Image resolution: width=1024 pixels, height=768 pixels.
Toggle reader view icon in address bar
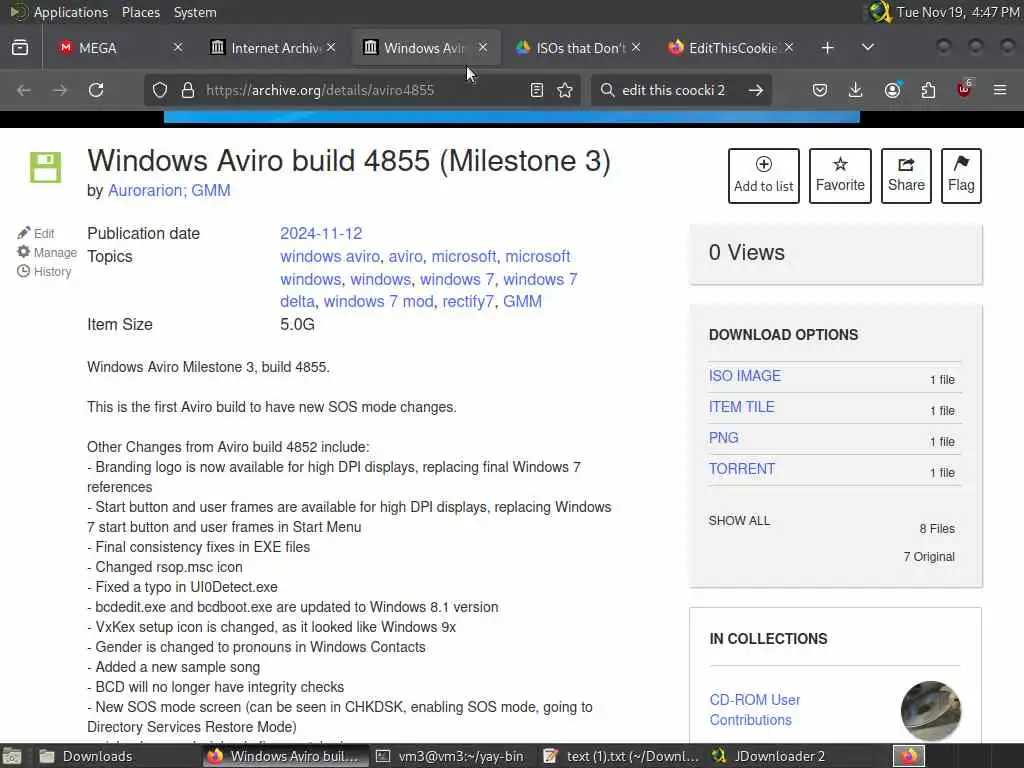pyautogui.click(x=537, y=90)
